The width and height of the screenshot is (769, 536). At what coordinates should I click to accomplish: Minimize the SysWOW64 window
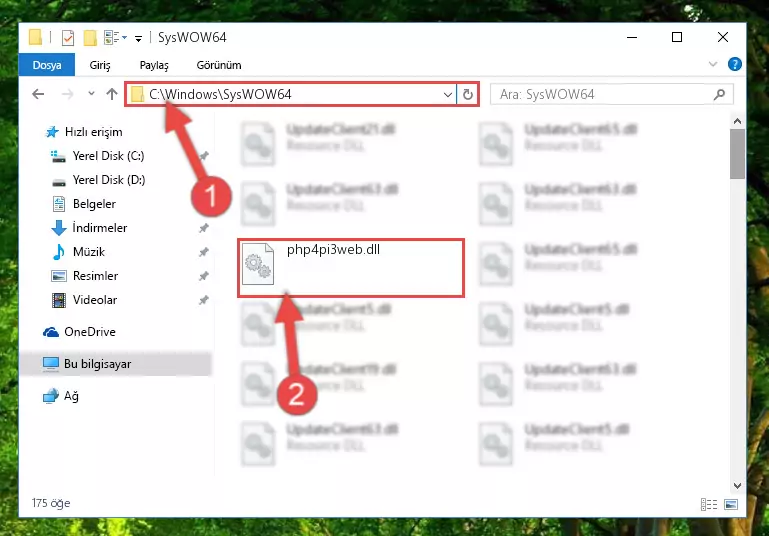pyautogui.click(x=632, y=37)
